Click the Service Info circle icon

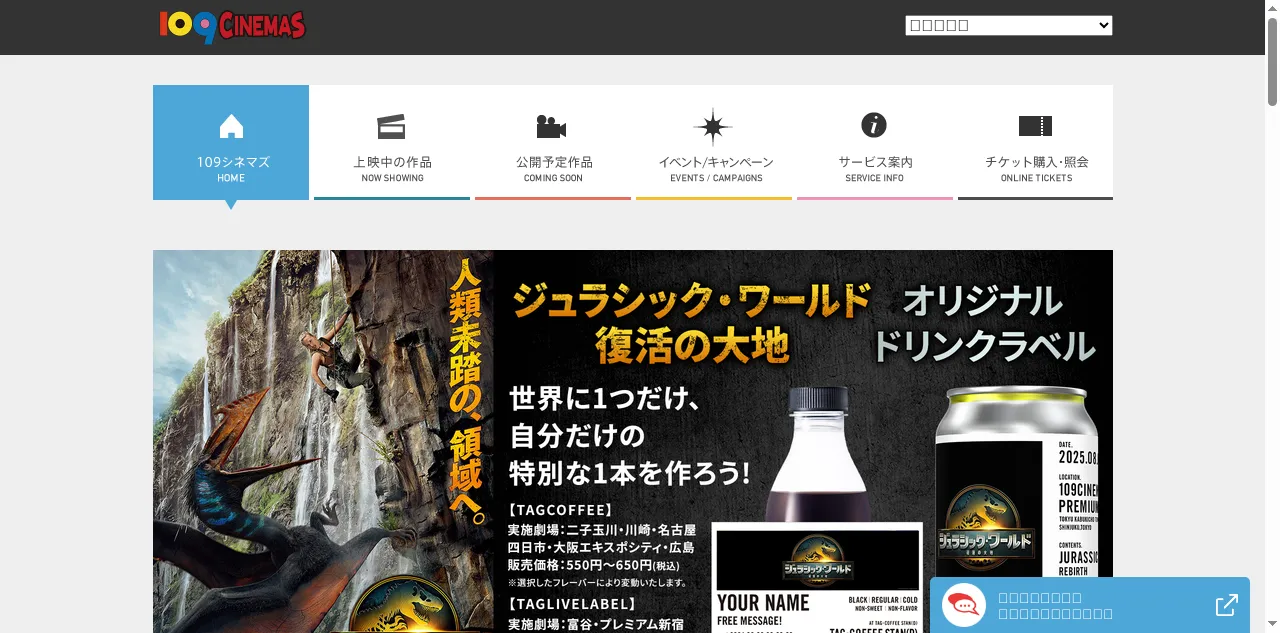[x=874, y=125]
